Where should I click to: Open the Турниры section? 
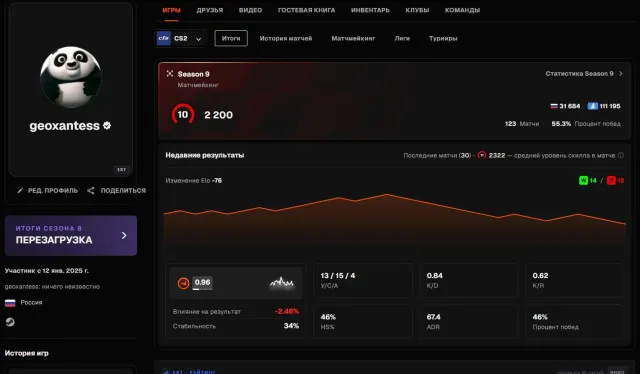[x=443, y=38]
